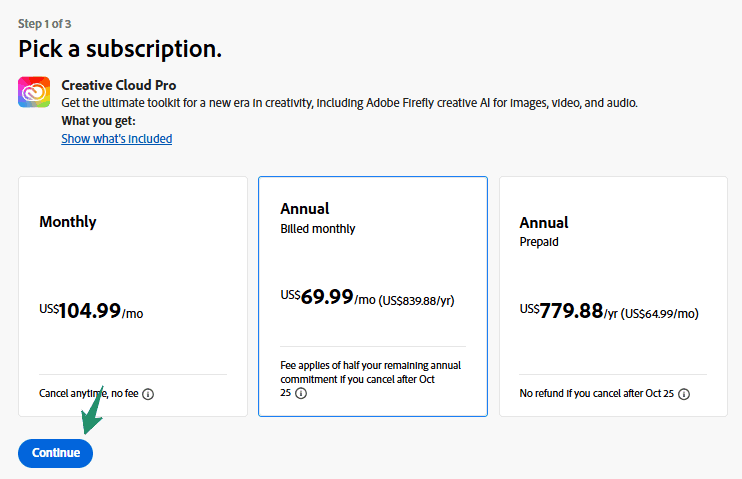Click the green arrow annotation

[94, 412]
